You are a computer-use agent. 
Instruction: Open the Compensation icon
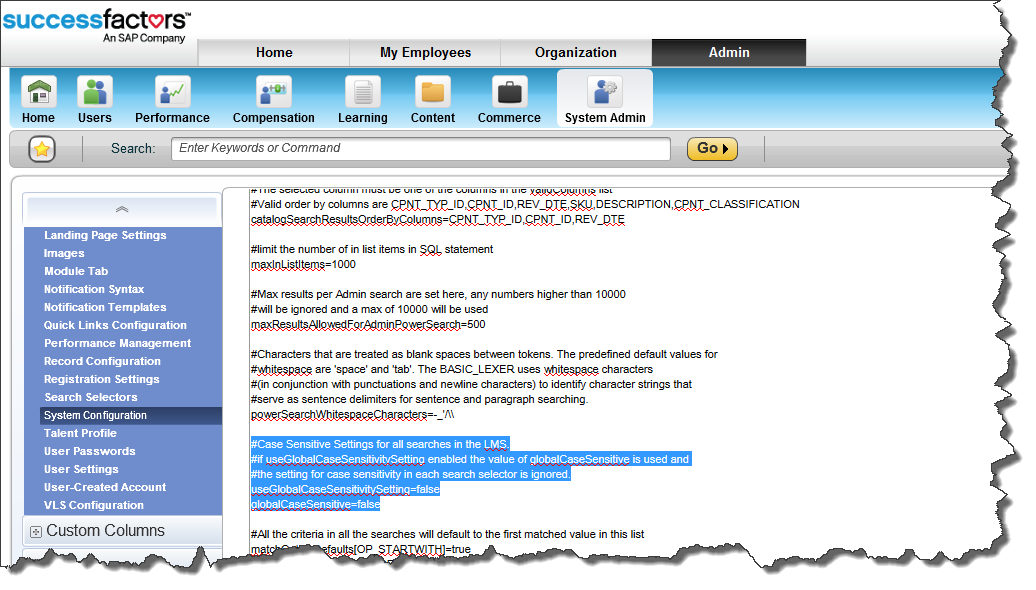coord(274,92)
